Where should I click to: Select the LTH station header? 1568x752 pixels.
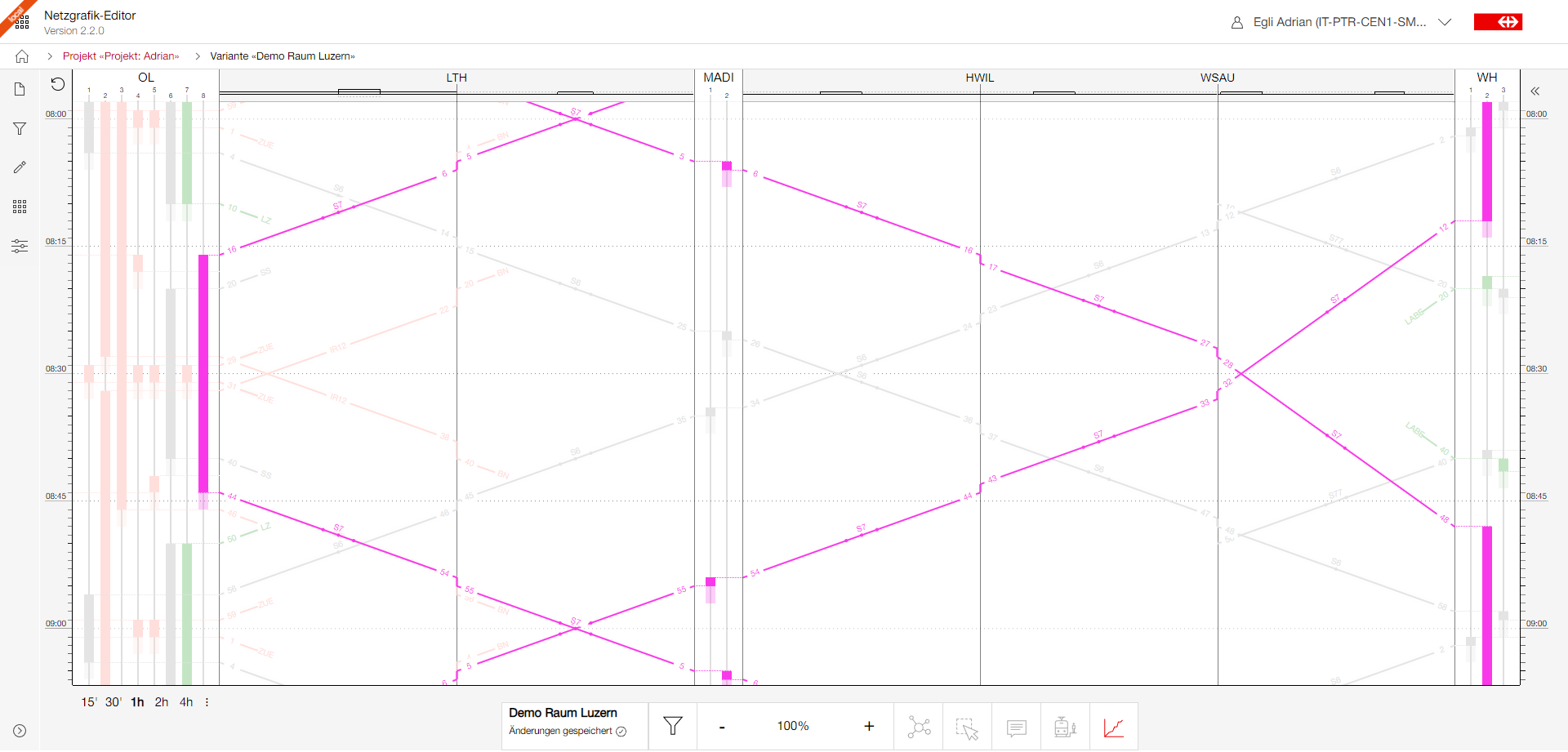point(457,78)
